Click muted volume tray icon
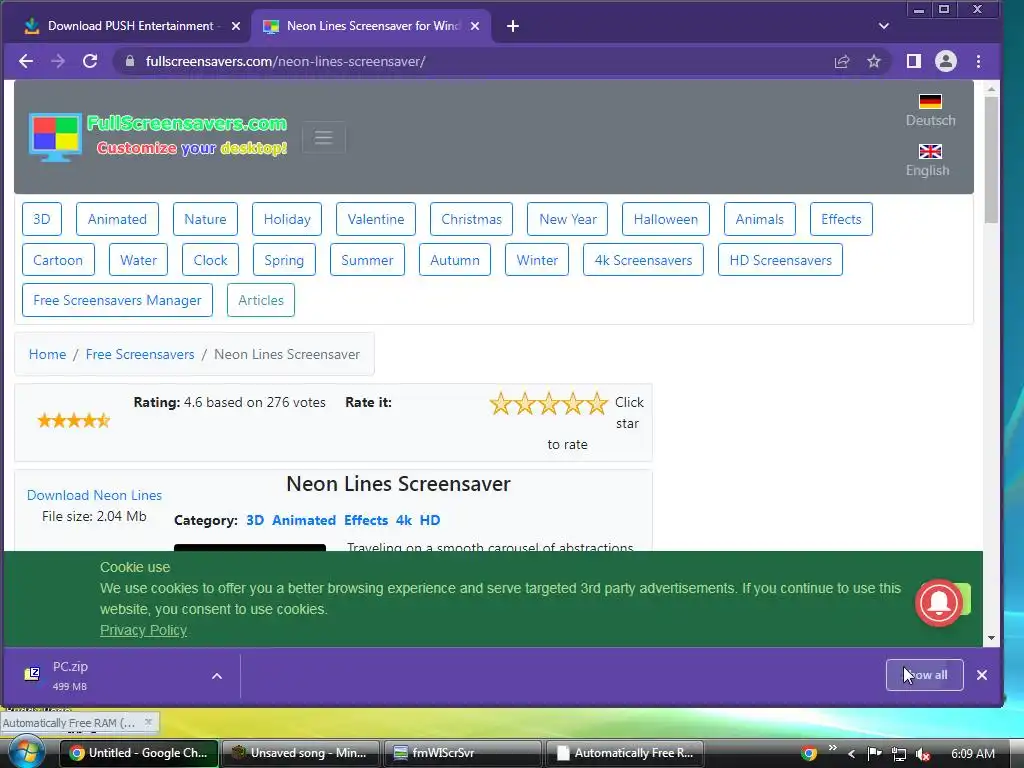The image size is (1024, 768). (923, 754)
